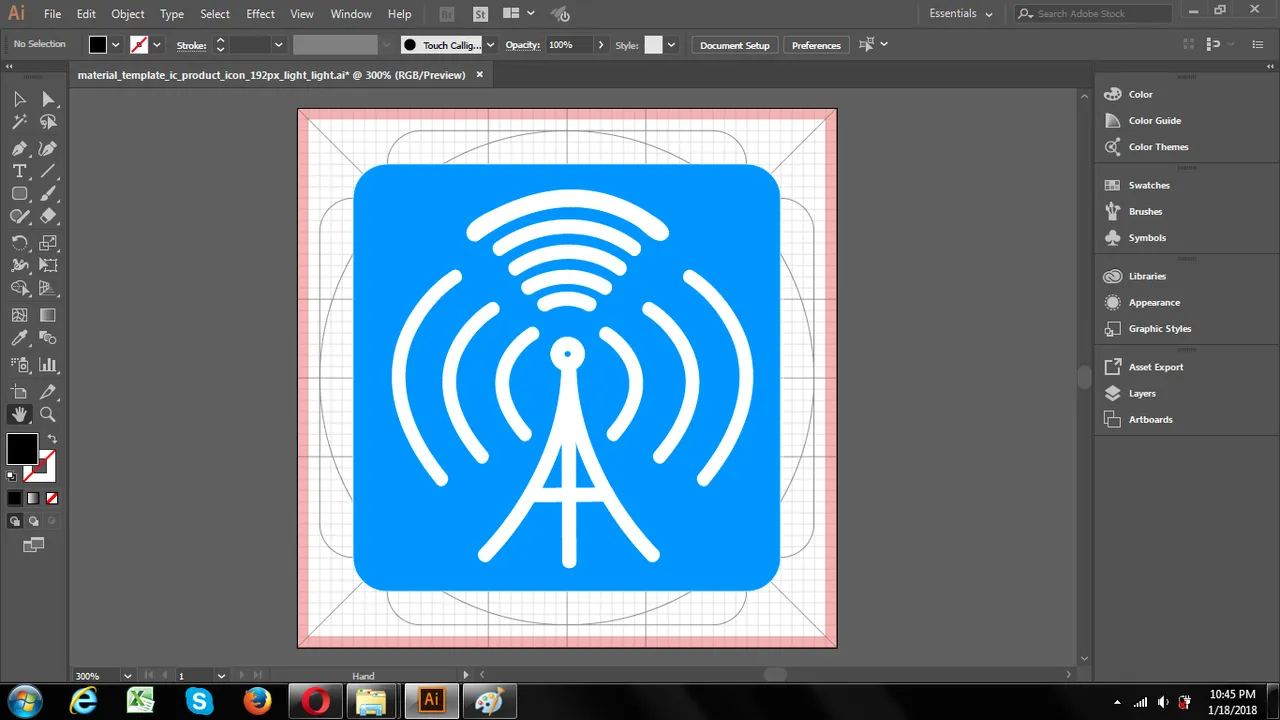1280x720 pixels.
Task: Open the Window menu
Action: coord(351,14)
